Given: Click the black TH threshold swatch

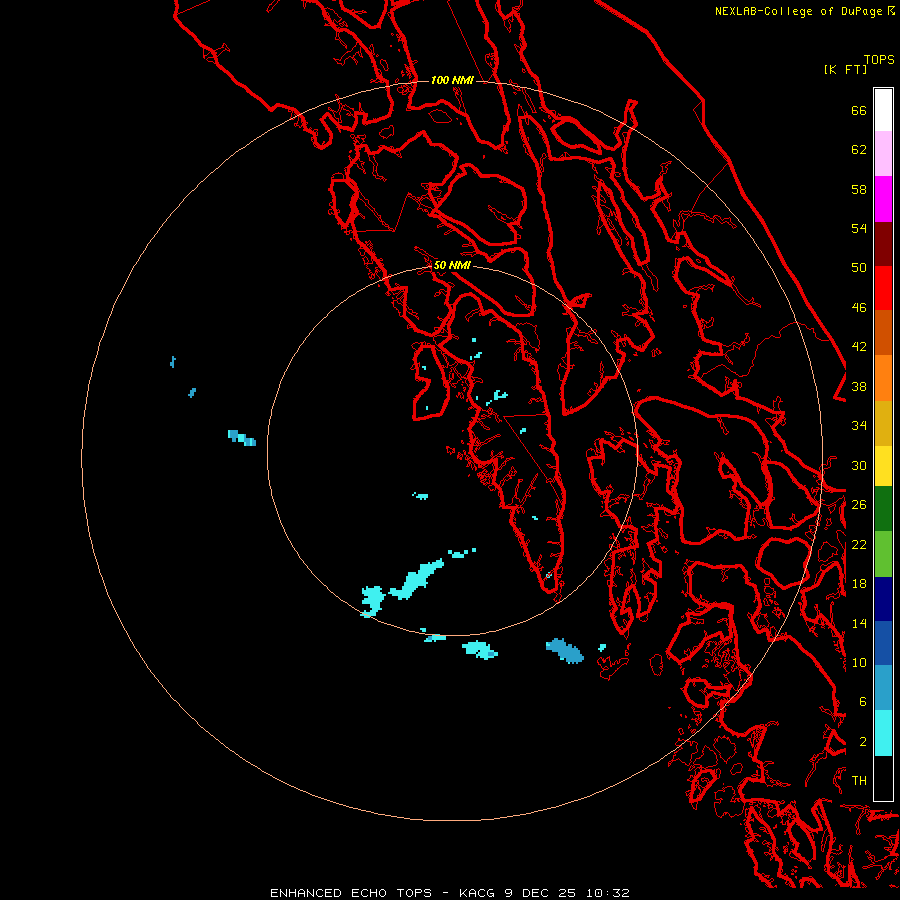Looking at the screenshot, I should 883,778.
